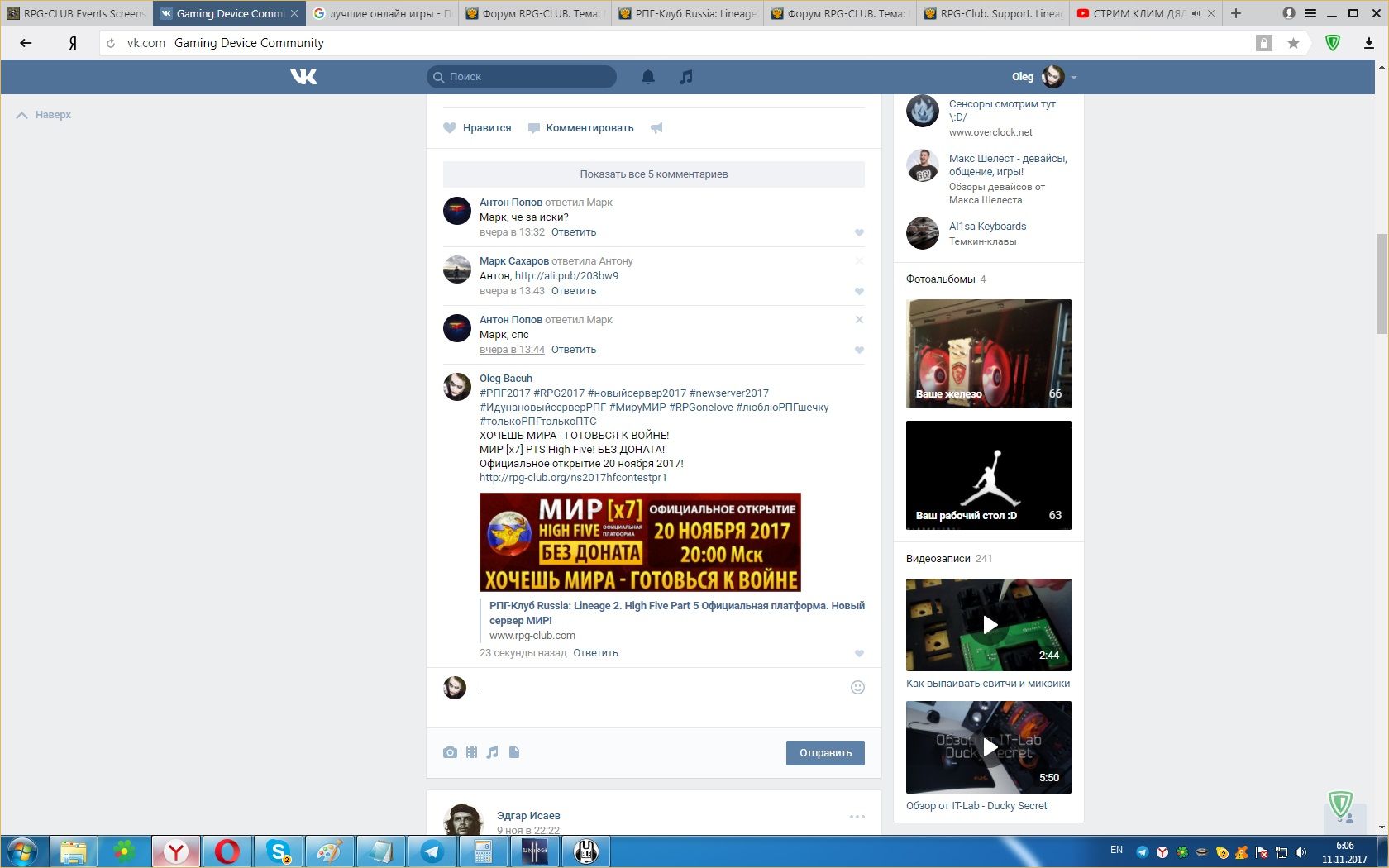
Task: Click the share megaphone icon
Action: point(656,128)
